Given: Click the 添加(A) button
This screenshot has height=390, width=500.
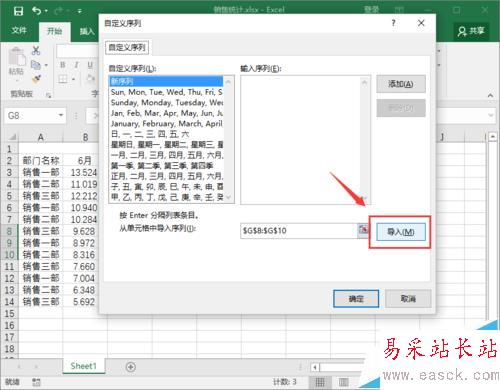Looking at the screenshot, I should [x=401, y=84].
